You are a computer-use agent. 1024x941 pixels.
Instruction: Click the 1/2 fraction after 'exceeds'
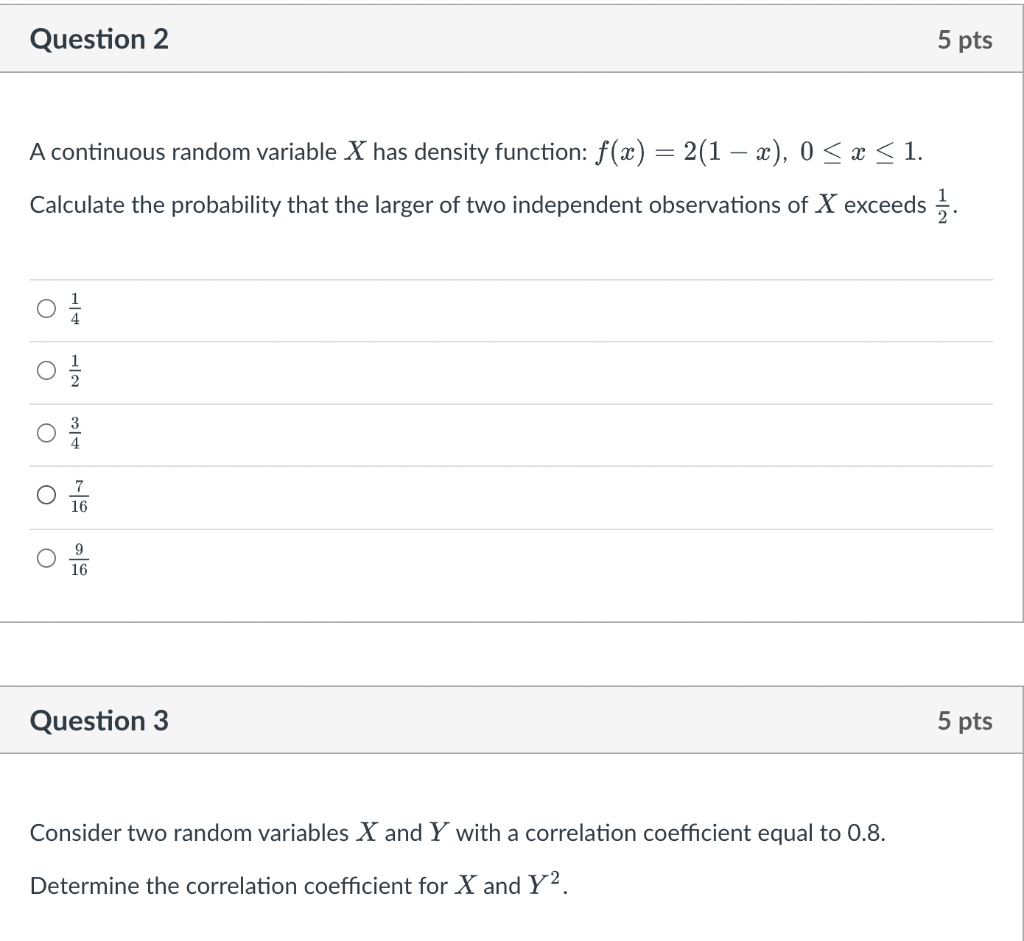pyautogui.click(x=942, y=206)
